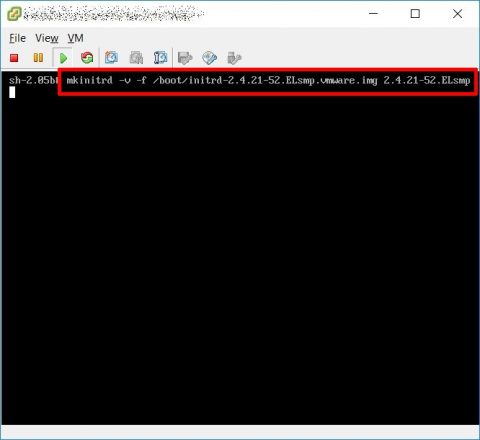Click the CD/DVD drive connect icon
Image resolution: width=480 pixels, height=440 pixels.
click(x=210, y=58)
